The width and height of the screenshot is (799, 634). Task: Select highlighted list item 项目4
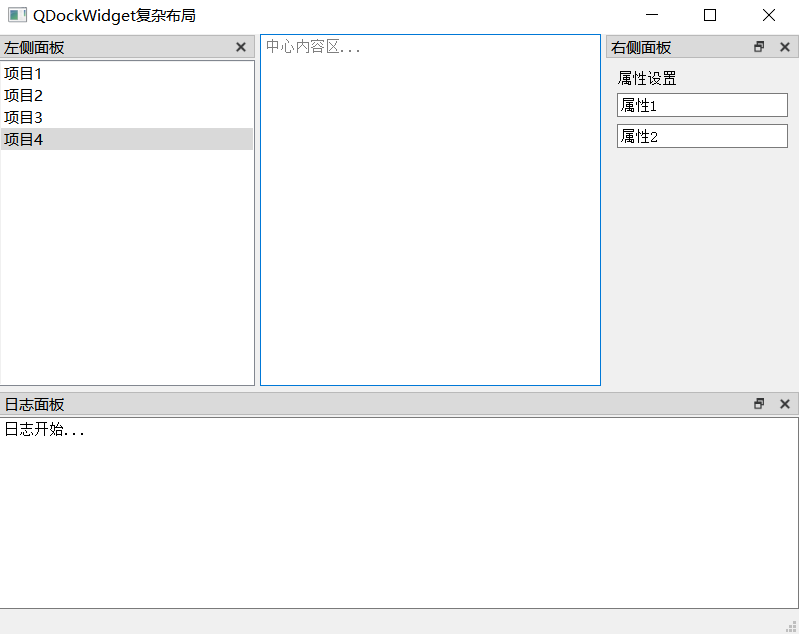(x=127, y=139)
